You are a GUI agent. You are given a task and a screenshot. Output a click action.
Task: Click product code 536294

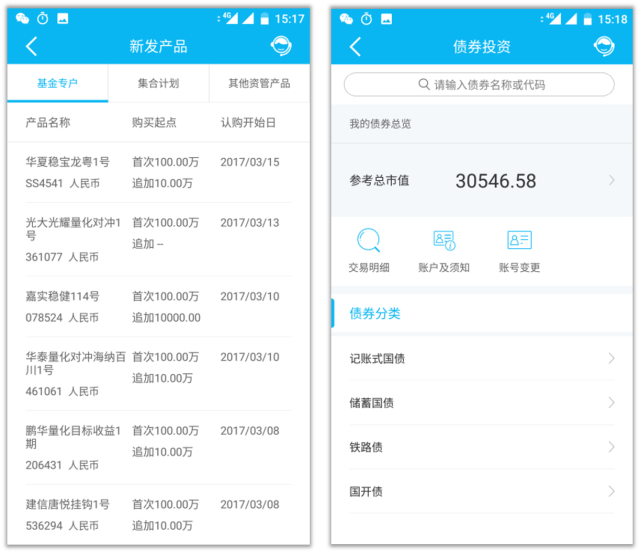tap(44, 526)
